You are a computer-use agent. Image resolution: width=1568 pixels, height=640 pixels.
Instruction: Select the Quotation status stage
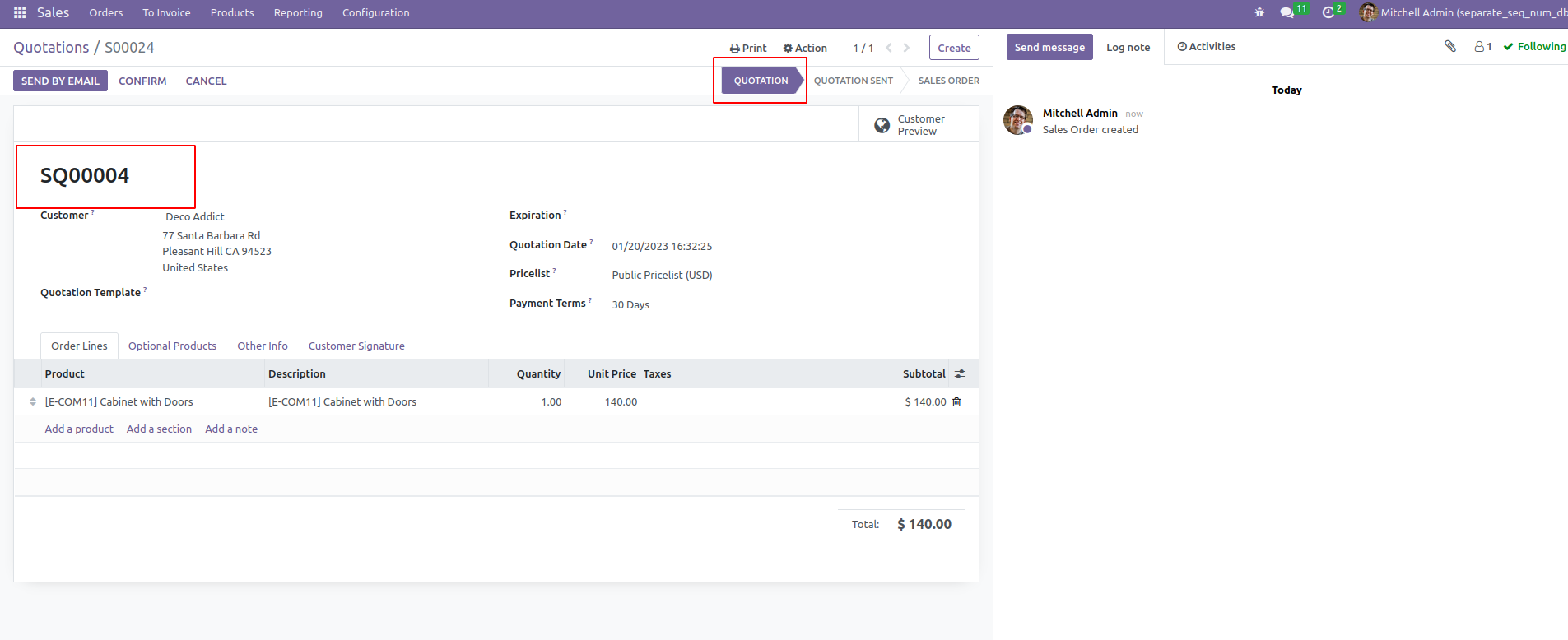point(761,81)
